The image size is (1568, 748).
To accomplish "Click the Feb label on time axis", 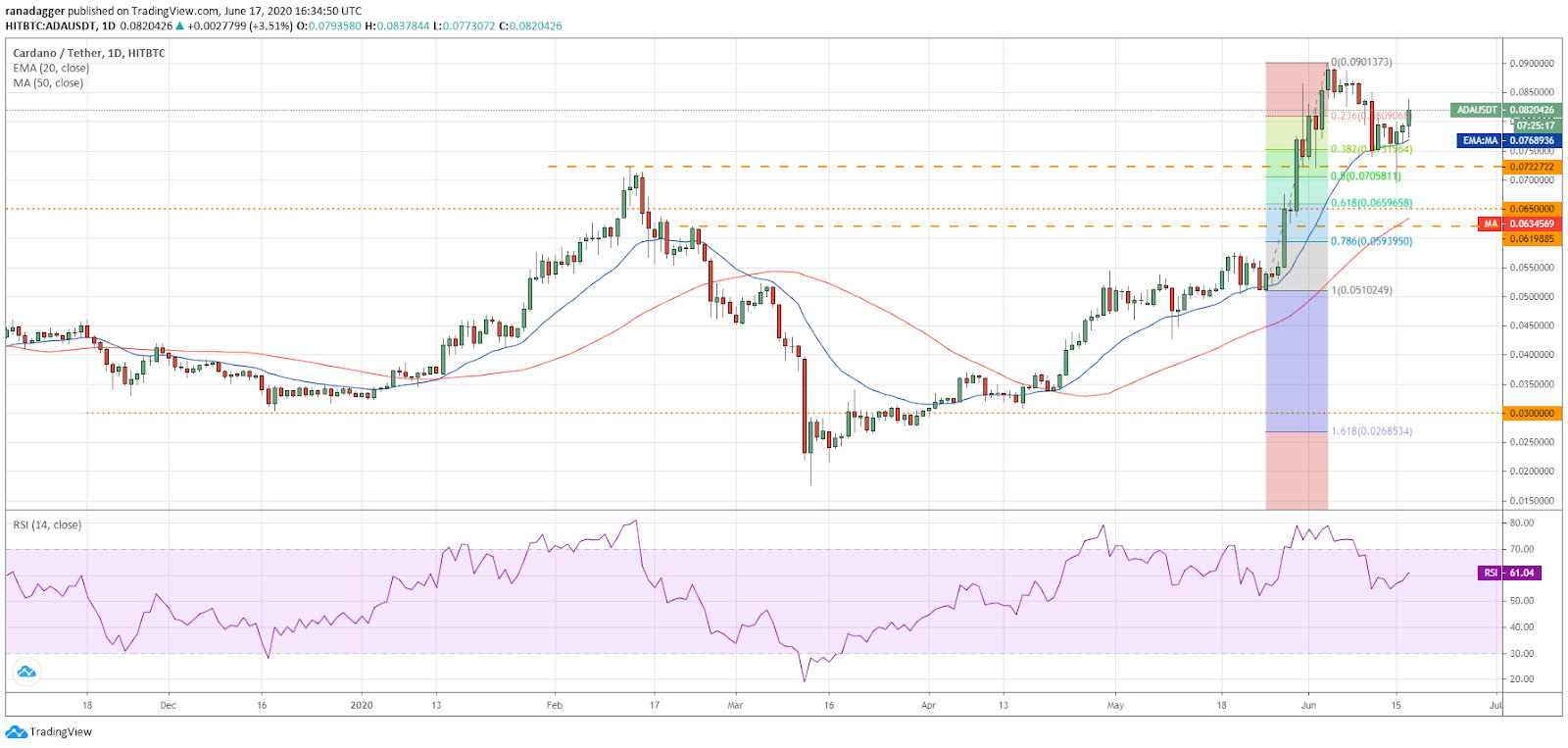I will point(555,705).
